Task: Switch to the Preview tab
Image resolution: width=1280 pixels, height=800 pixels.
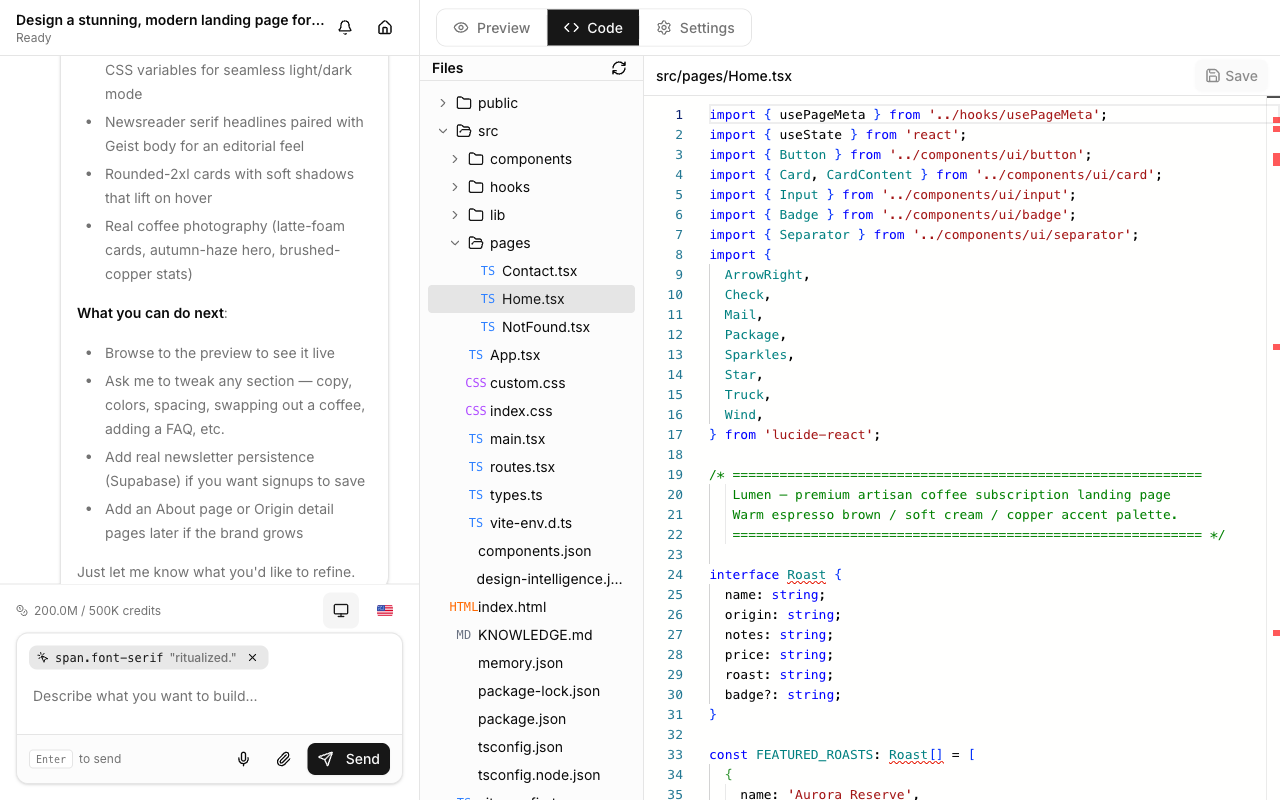Action: 492,28
